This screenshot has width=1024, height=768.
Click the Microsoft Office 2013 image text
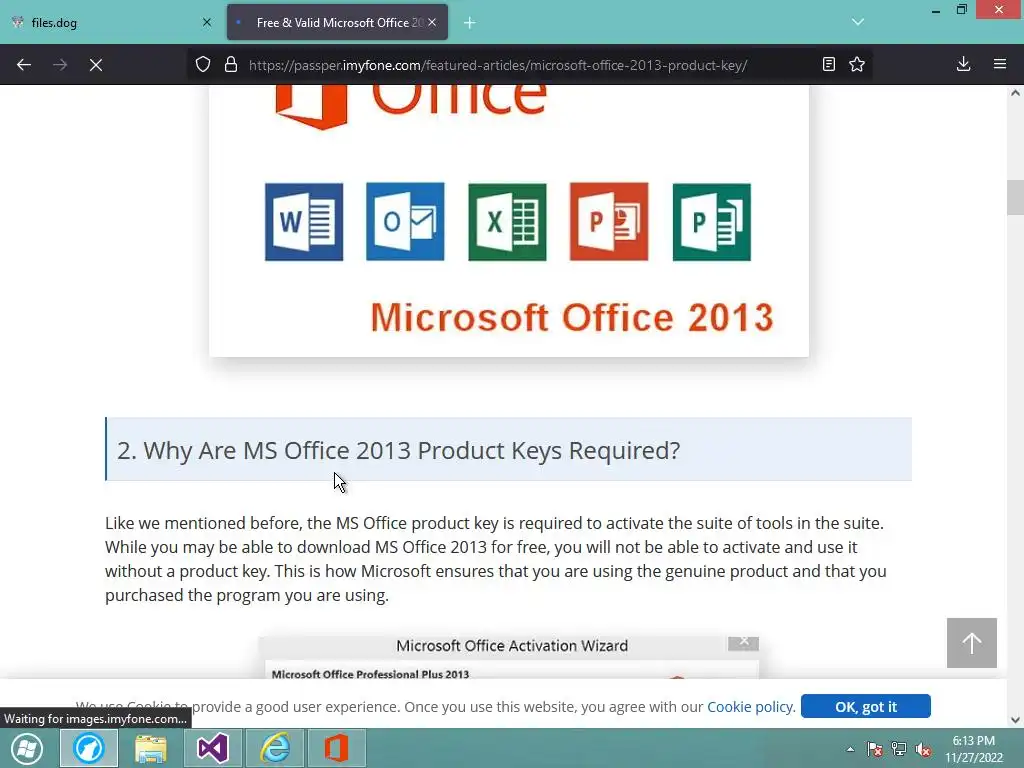[x=571, y=317]
